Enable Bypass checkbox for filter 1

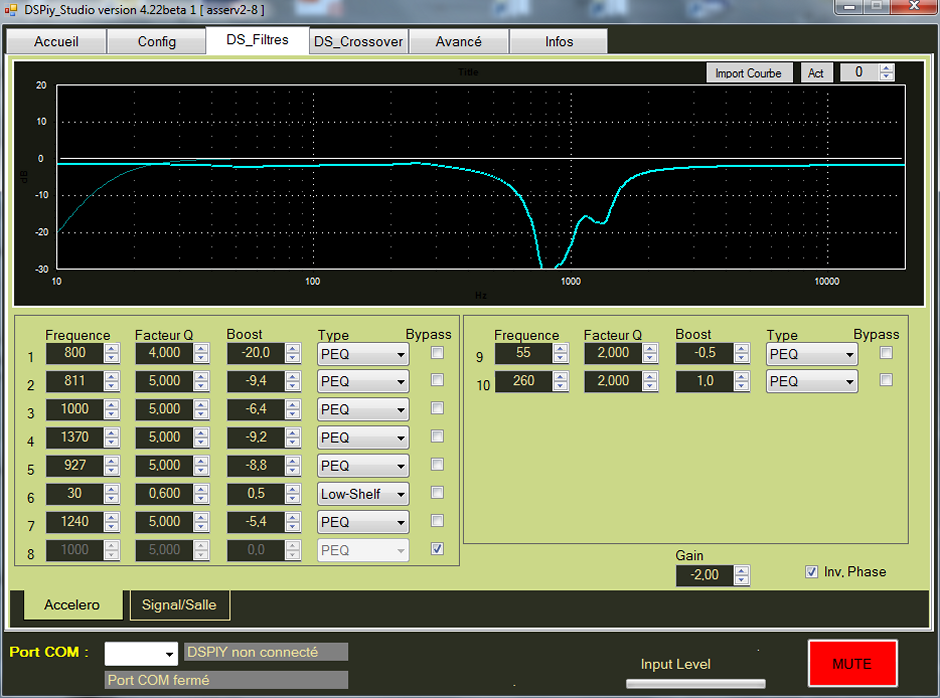tap(437, 353)
